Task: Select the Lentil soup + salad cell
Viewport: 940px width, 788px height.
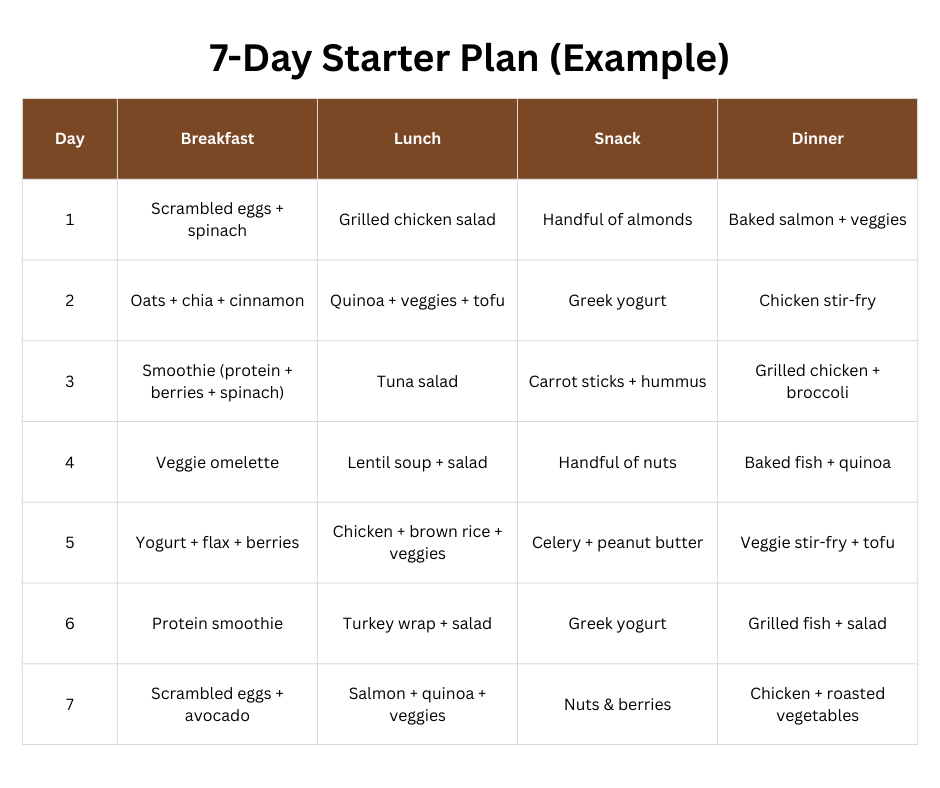Action: click(417, 462)
